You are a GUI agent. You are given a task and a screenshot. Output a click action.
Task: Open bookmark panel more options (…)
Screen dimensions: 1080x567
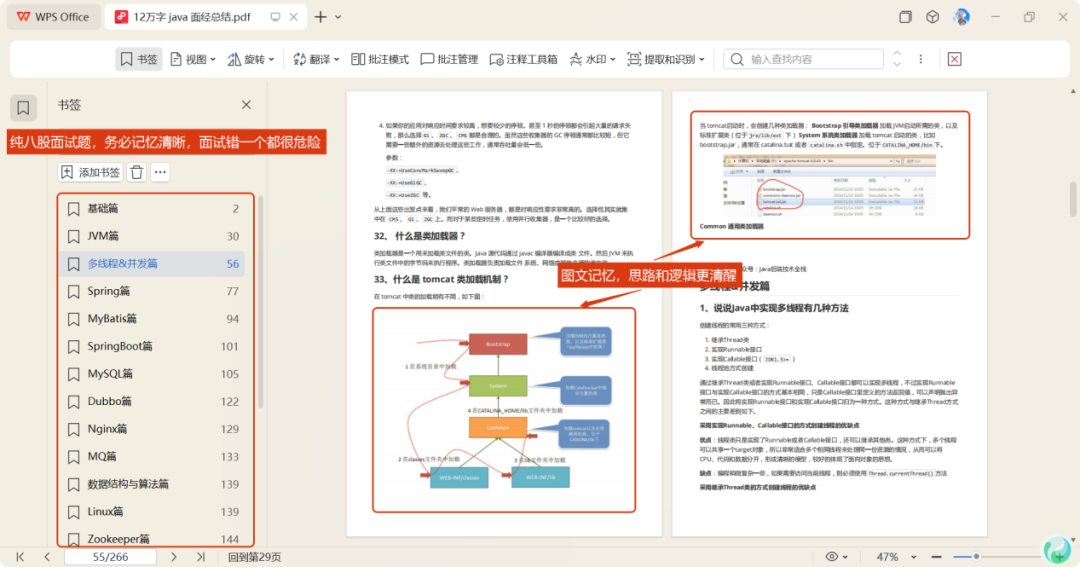tap(160, 172)
